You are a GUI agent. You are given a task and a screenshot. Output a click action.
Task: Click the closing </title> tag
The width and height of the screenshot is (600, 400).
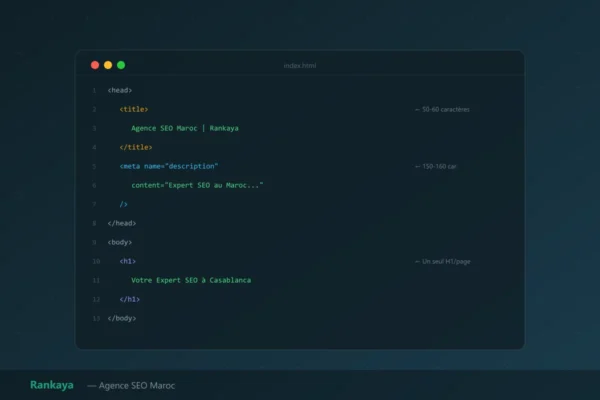tap(136, 147)
